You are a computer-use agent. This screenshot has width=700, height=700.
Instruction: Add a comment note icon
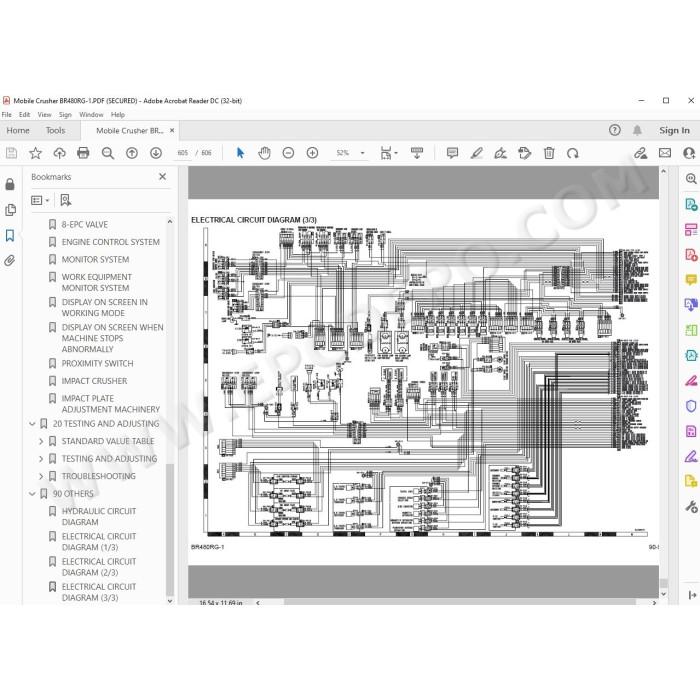click(x=452, y=153)
